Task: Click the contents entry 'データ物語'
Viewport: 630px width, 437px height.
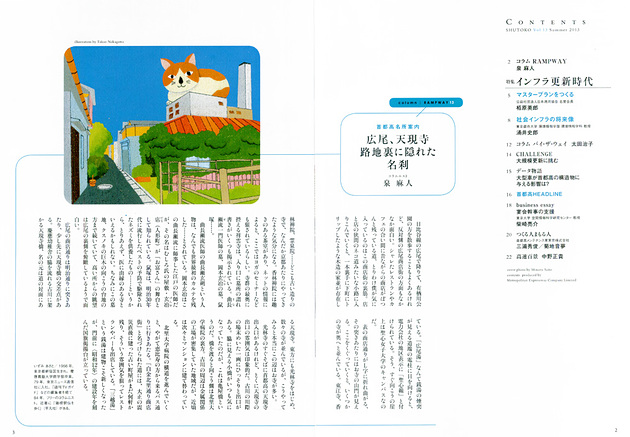Action: coord(529,171)
